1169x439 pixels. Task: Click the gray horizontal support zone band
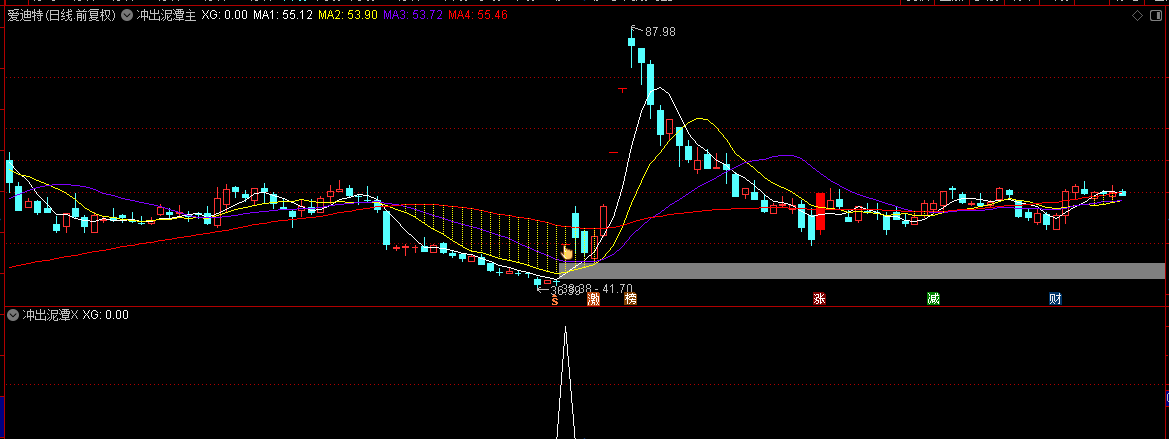(861, 271)
